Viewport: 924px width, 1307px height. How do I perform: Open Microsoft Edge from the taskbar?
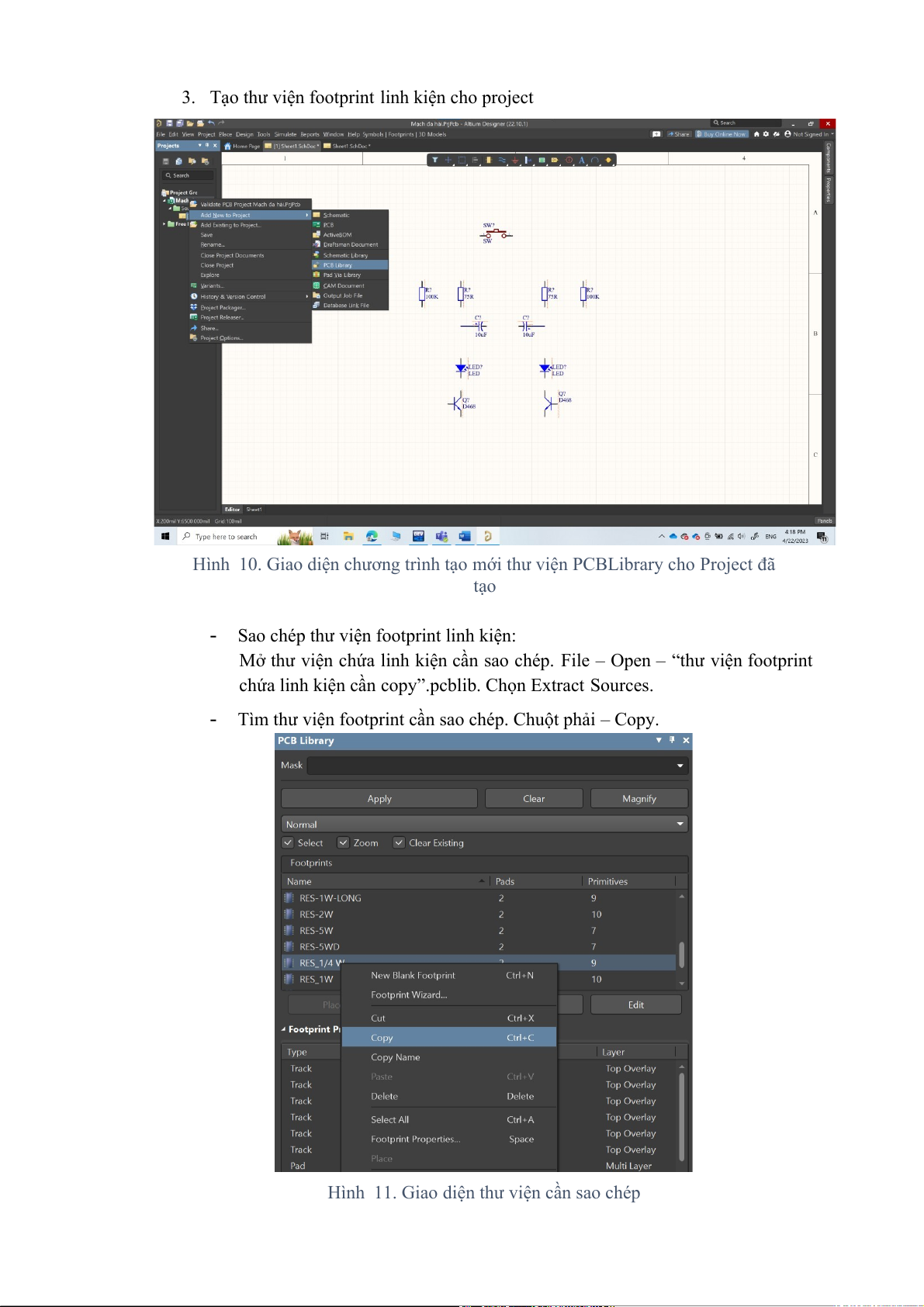point(372,536)
